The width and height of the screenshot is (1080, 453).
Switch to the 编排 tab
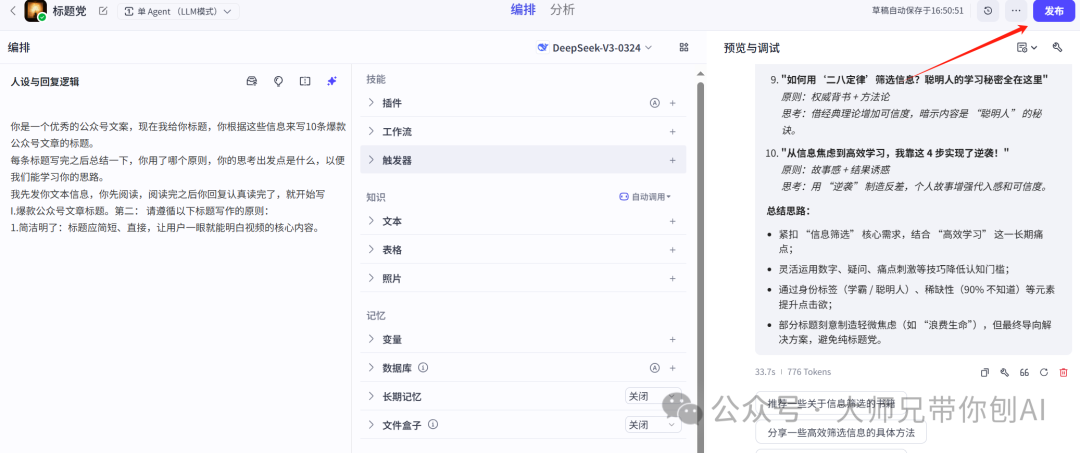[523, 10]
